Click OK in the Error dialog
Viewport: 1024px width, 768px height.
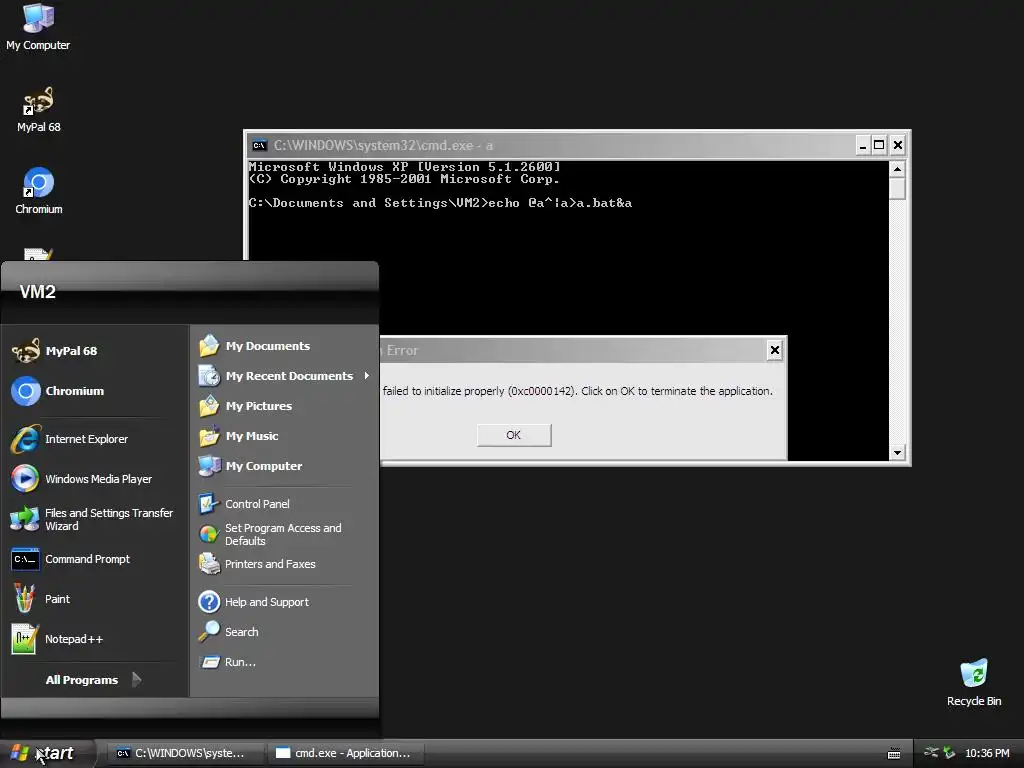click(514, 435)
